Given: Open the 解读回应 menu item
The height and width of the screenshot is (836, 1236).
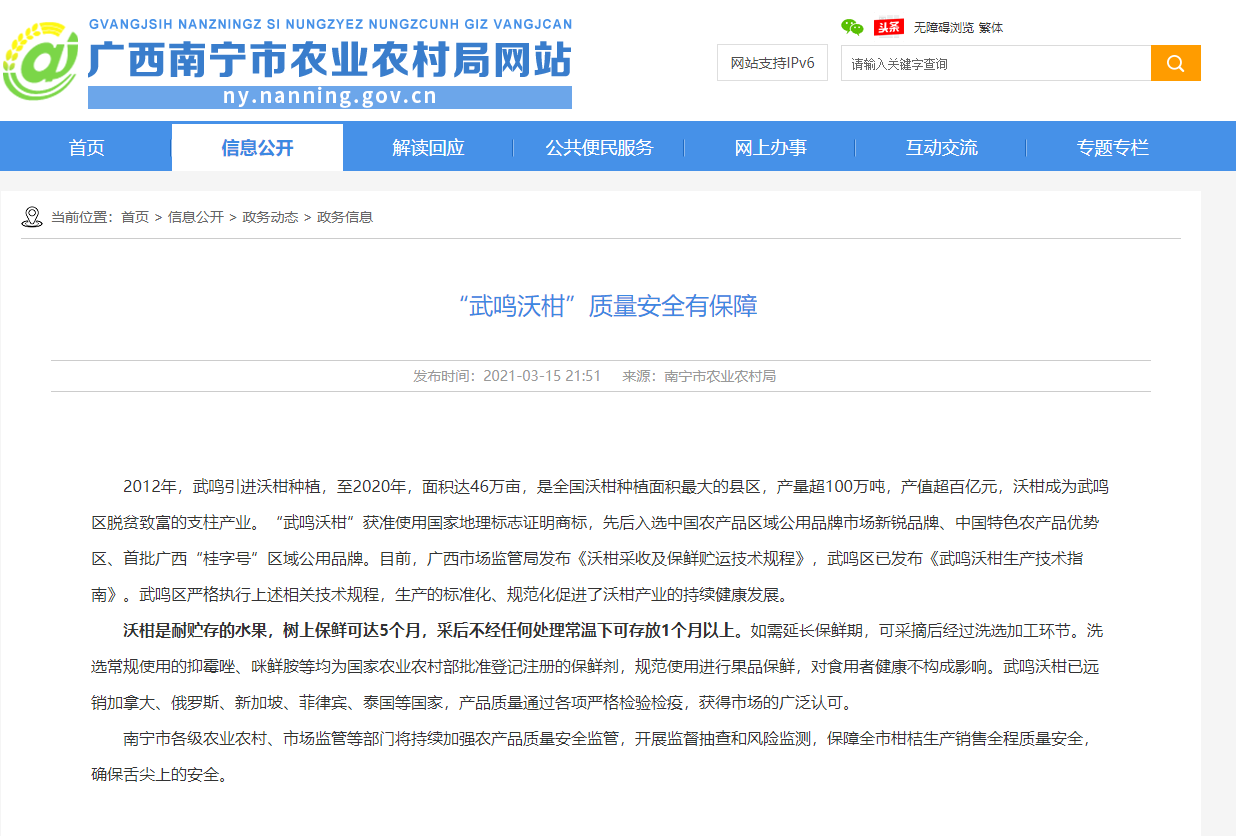Looking at the screenshot, I should [x=428, y=148].
